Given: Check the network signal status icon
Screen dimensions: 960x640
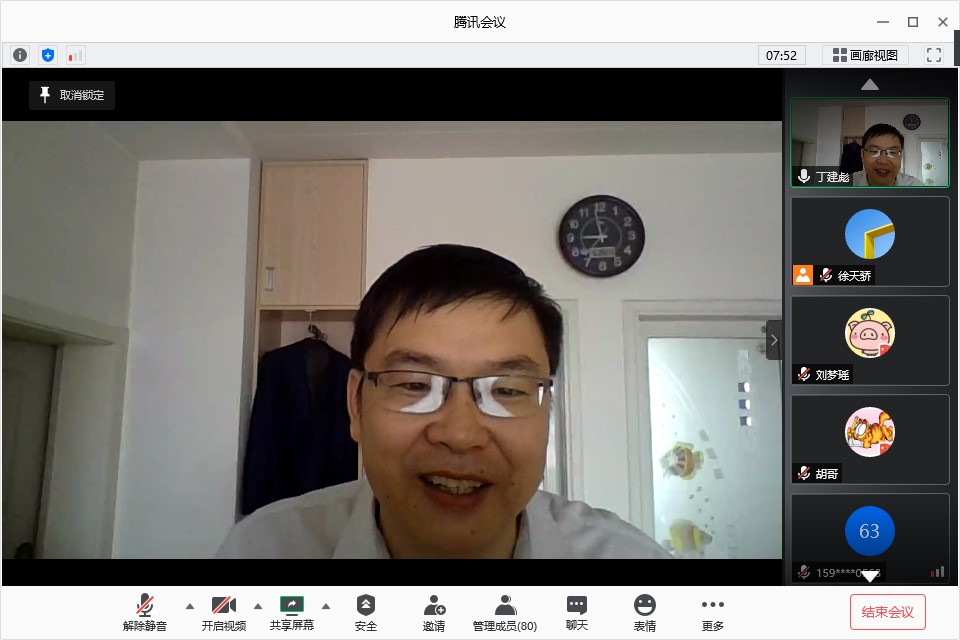Looking at the screenshot, I should tap(76, 55).
